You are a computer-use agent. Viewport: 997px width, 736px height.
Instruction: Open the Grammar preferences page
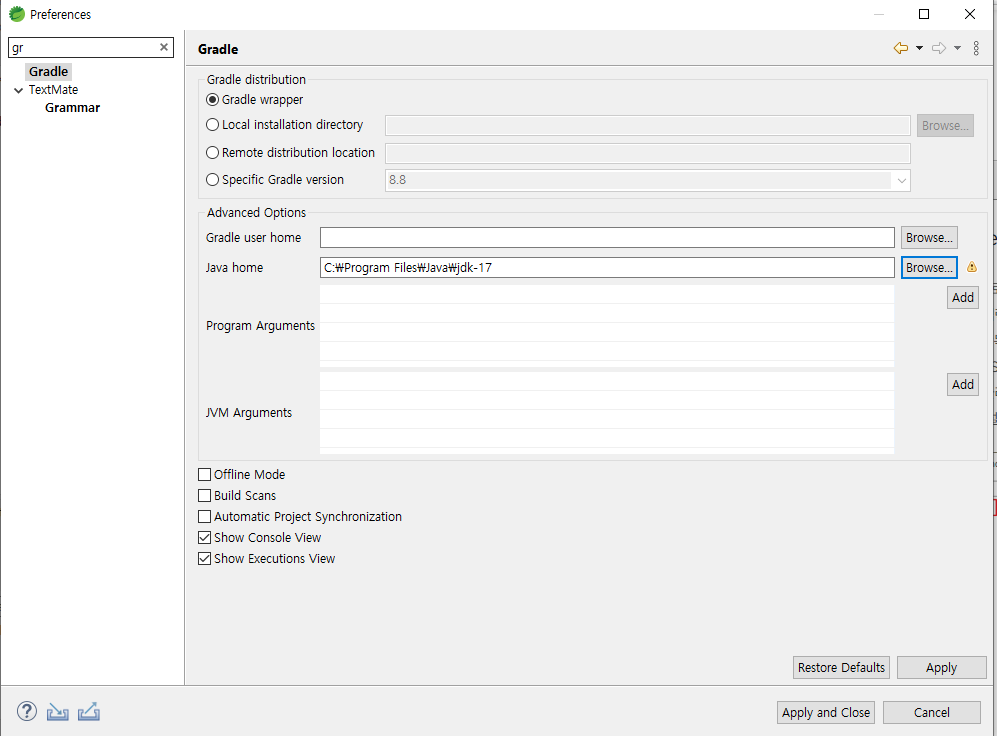(72, 108)
